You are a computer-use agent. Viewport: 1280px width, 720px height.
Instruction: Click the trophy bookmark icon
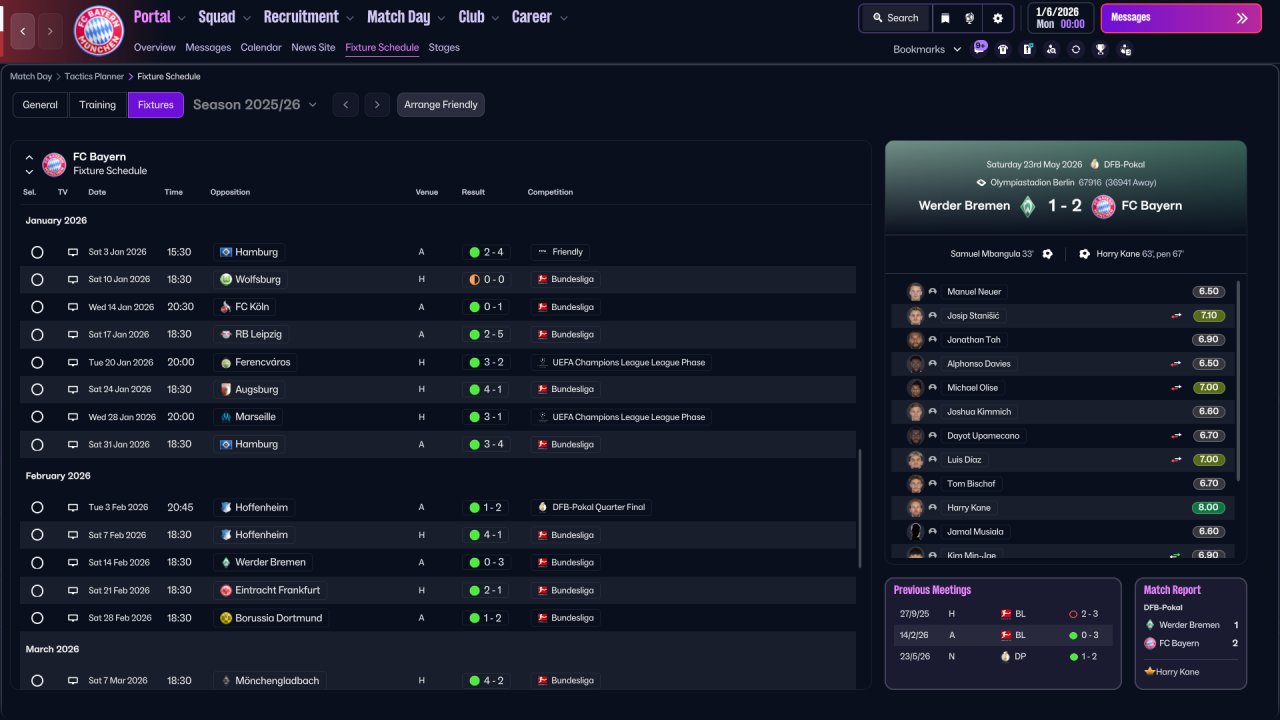(1100, 49)
